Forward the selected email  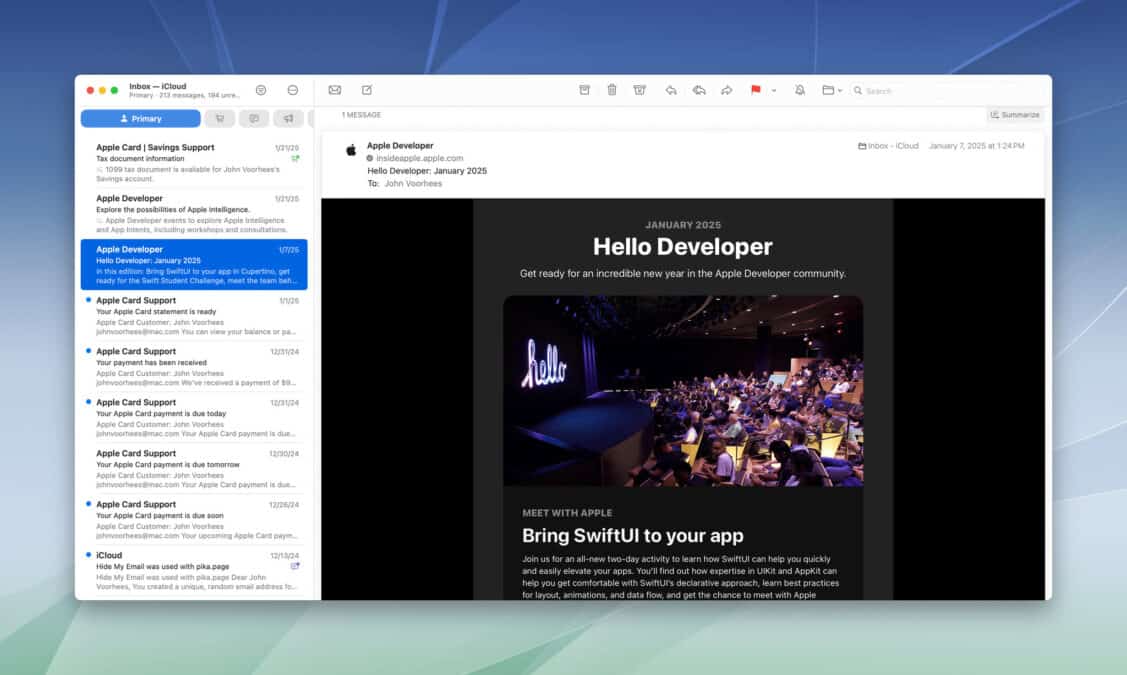click(x=727, y=90)
